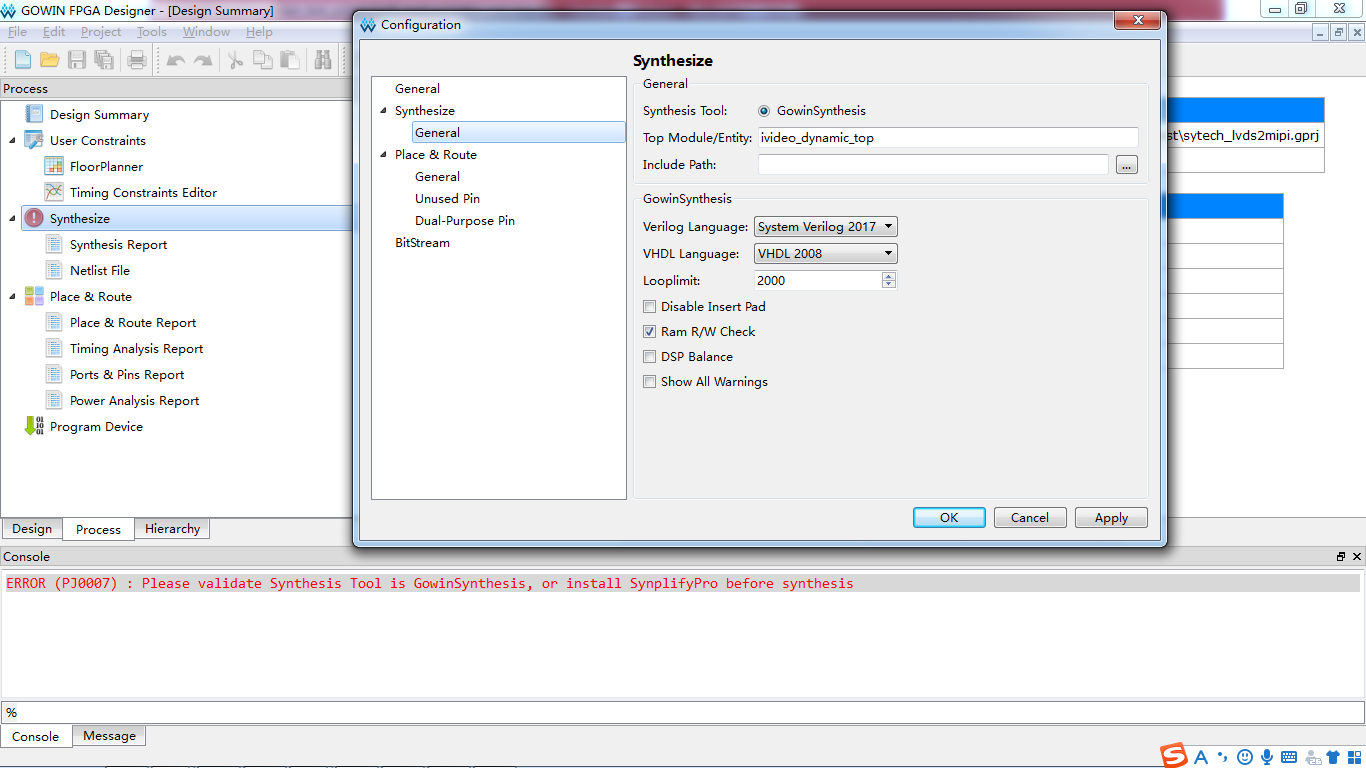This screenshot has width=1366, height=768.
Task: Open the VHDL Language dropdown
Action: (826, 254)
